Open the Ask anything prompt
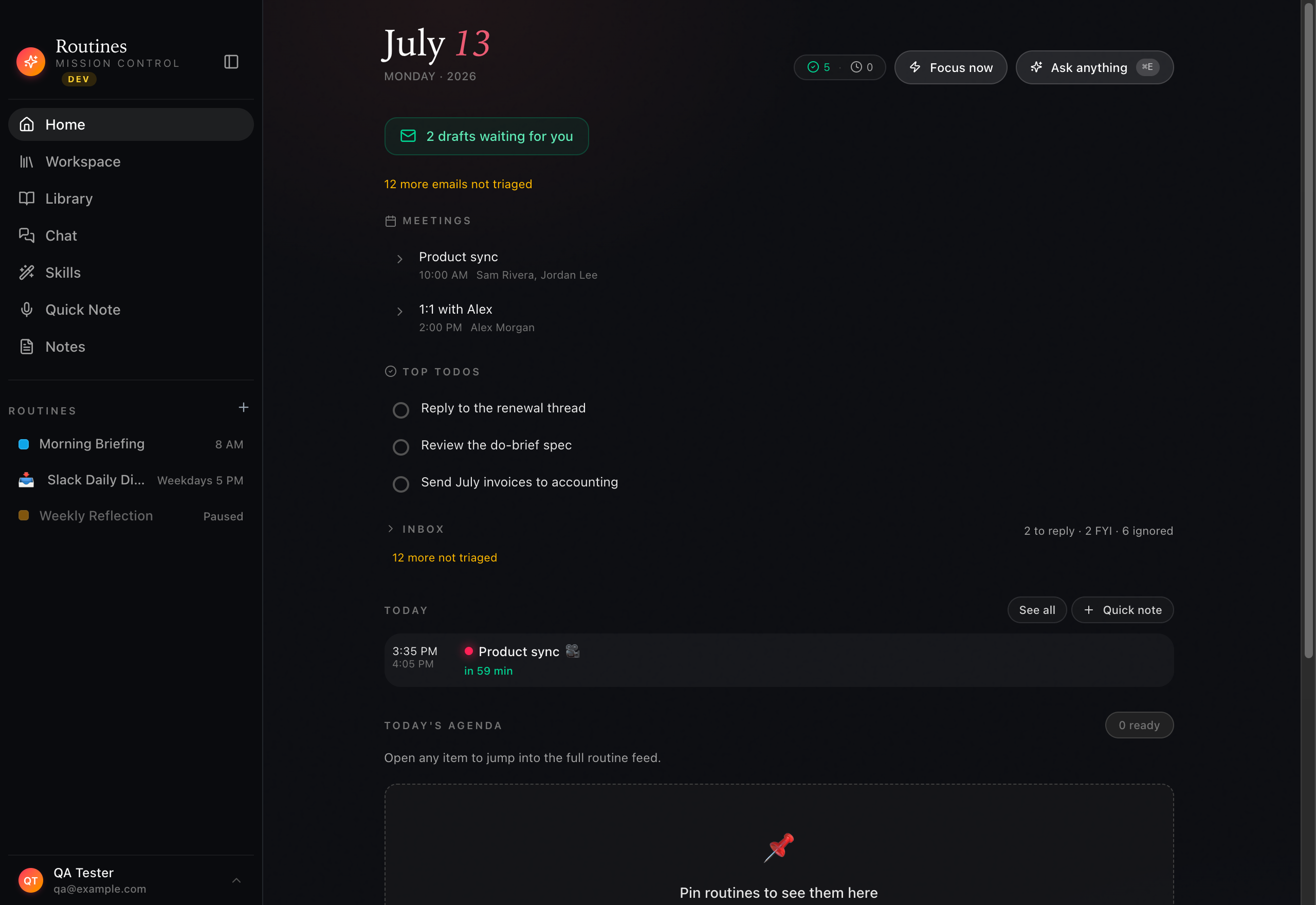Screen dimensions: 1316x905 [1094, 67]
